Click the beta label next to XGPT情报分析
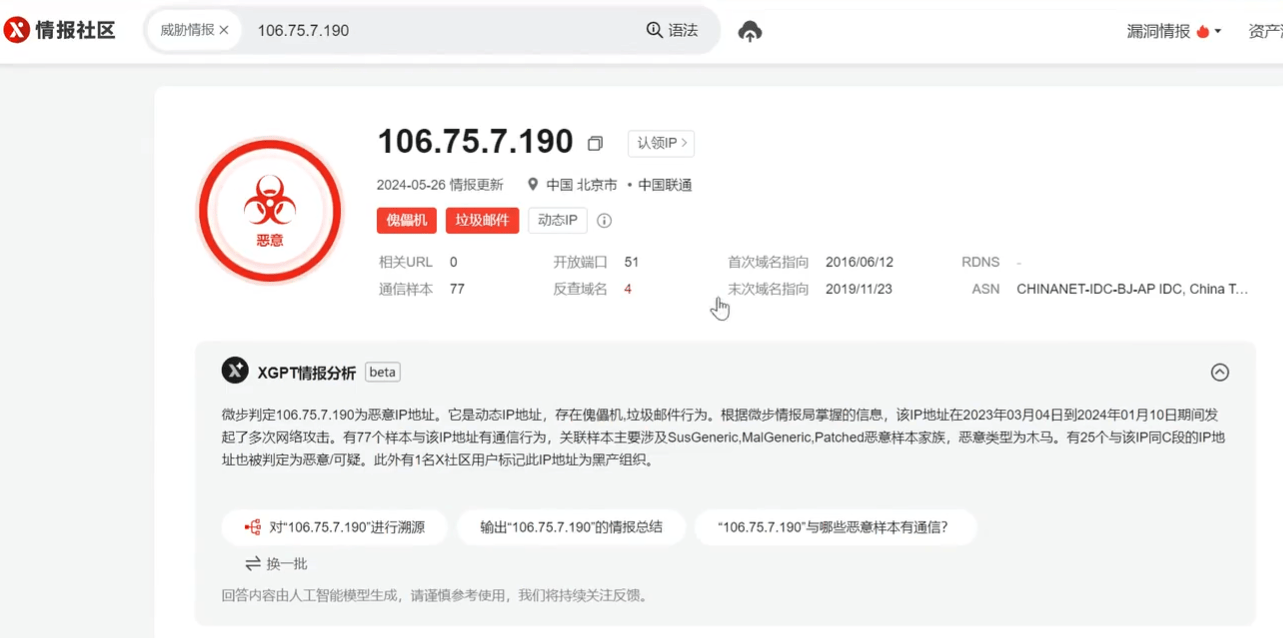This screenshot has width=1283, height=638. [x=383, y=372]
